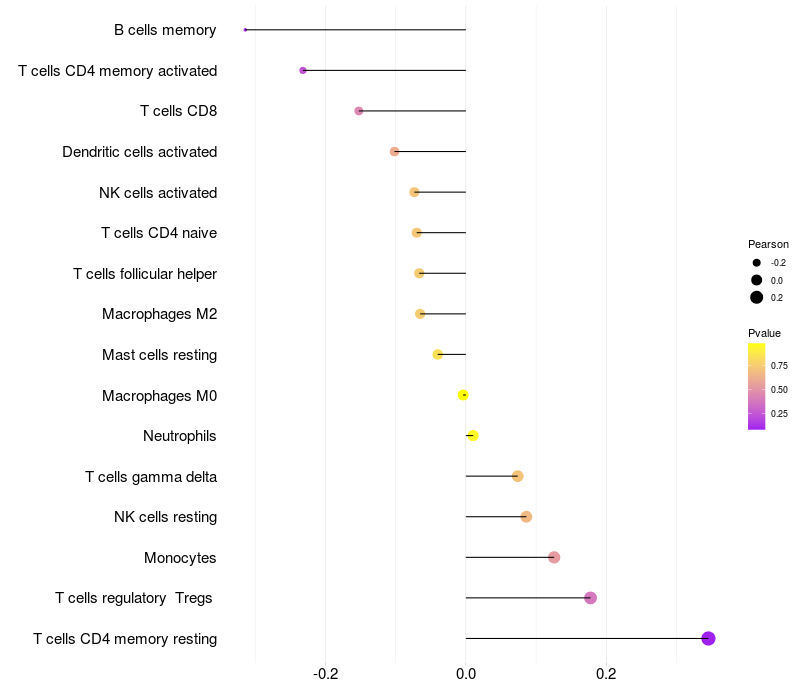Select the T cells regulatory Tregs dot

[x=590, y=597]
